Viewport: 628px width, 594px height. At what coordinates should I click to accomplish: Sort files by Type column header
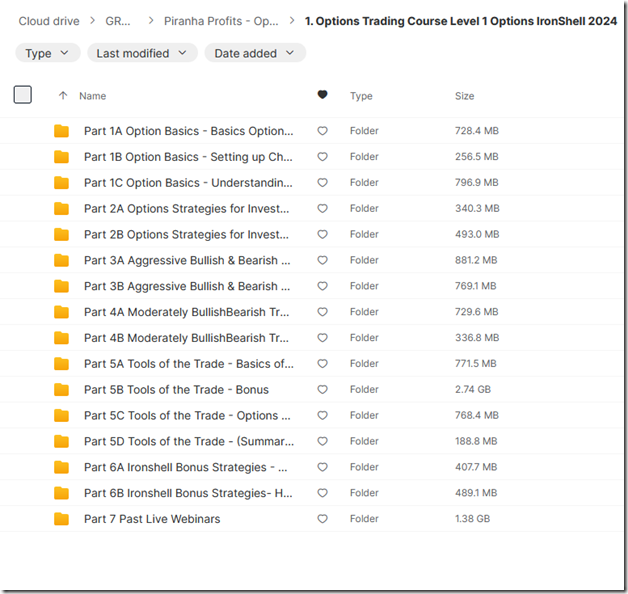(x=361, y=96)
